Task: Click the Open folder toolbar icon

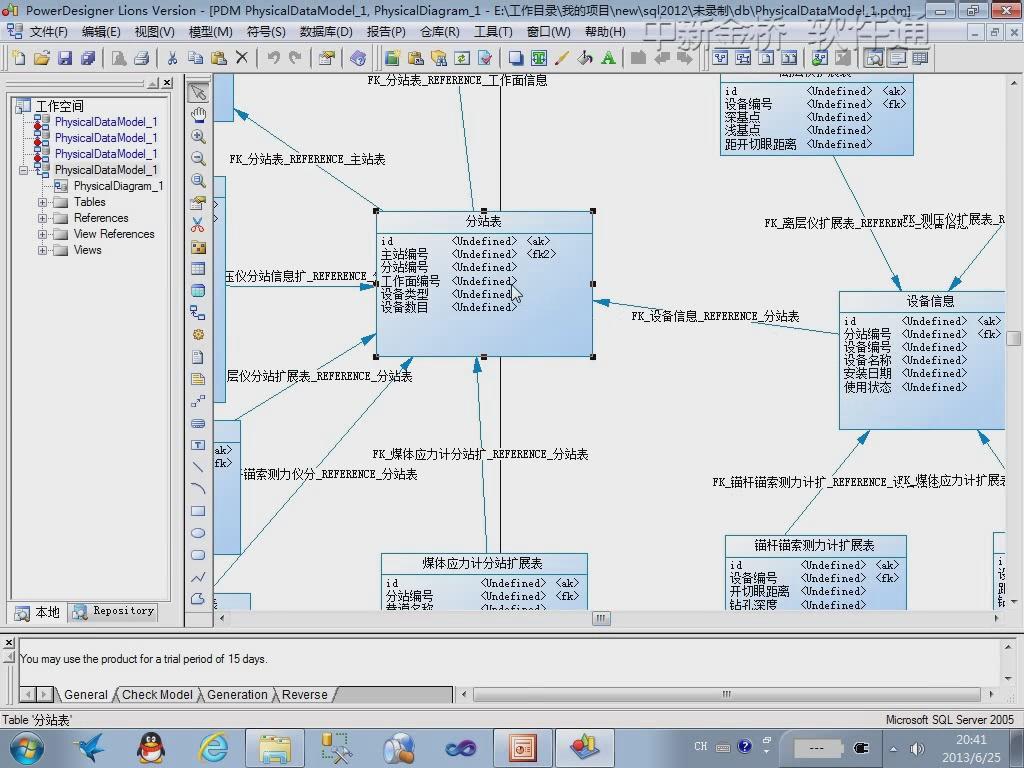Action: (42, 58)
